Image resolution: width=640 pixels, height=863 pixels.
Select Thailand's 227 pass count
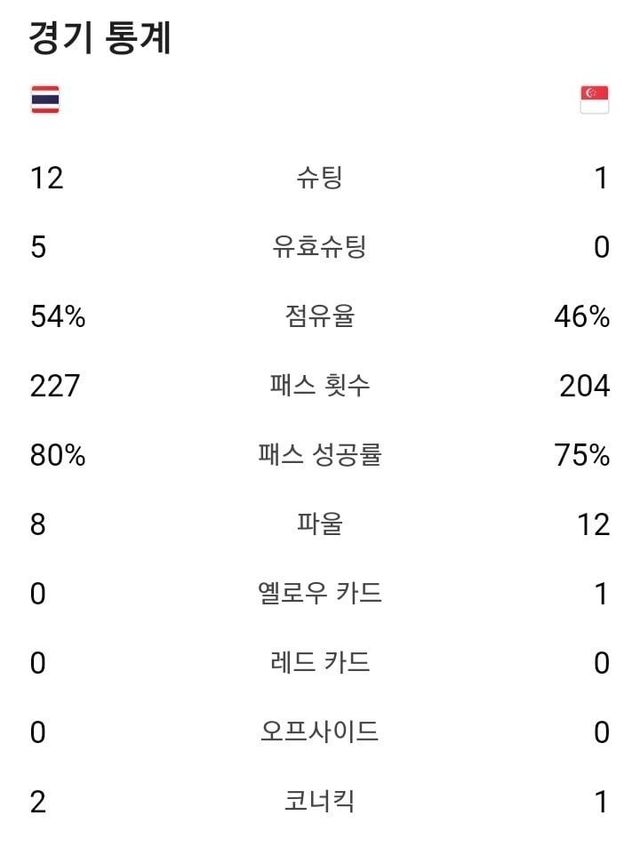pyautogui.click(x=55, y=386)
